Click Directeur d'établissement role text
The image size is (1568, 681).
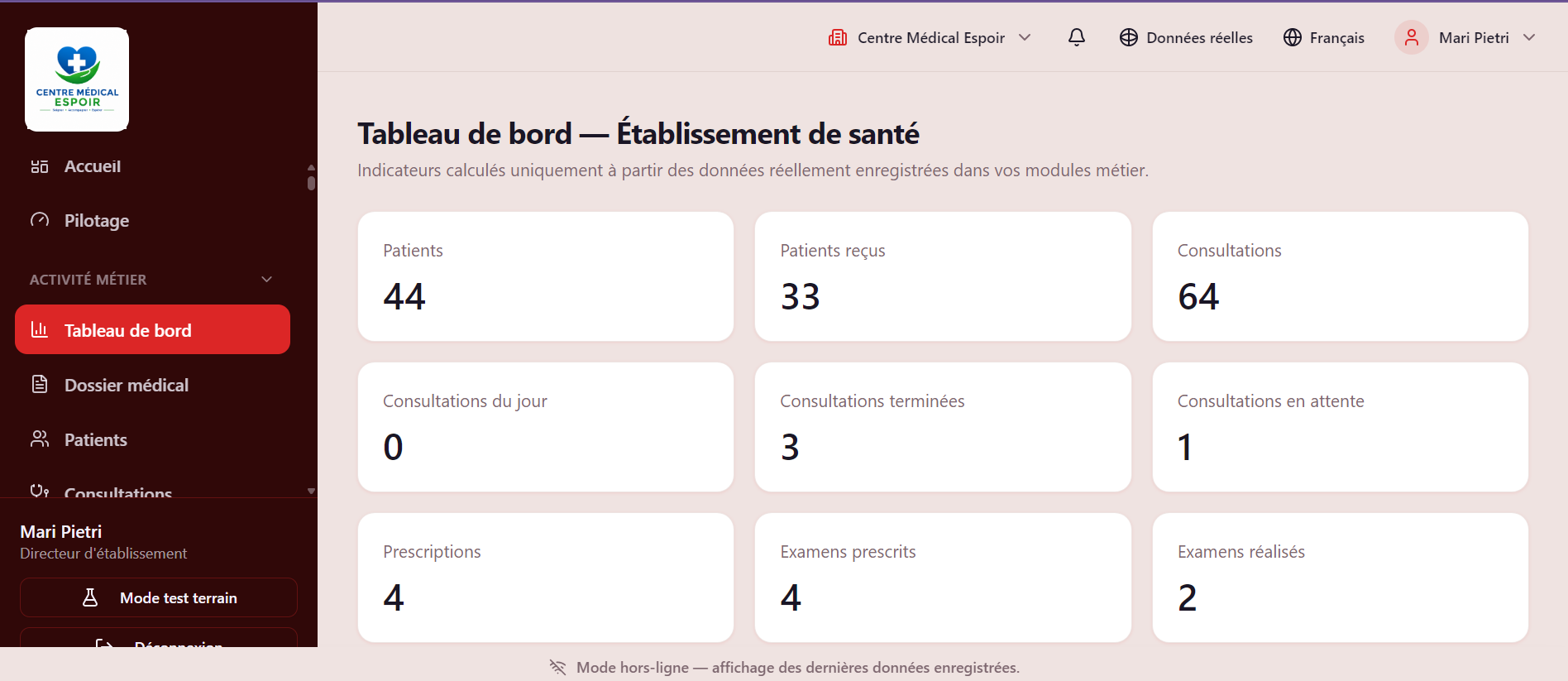[x=103, y=554]
